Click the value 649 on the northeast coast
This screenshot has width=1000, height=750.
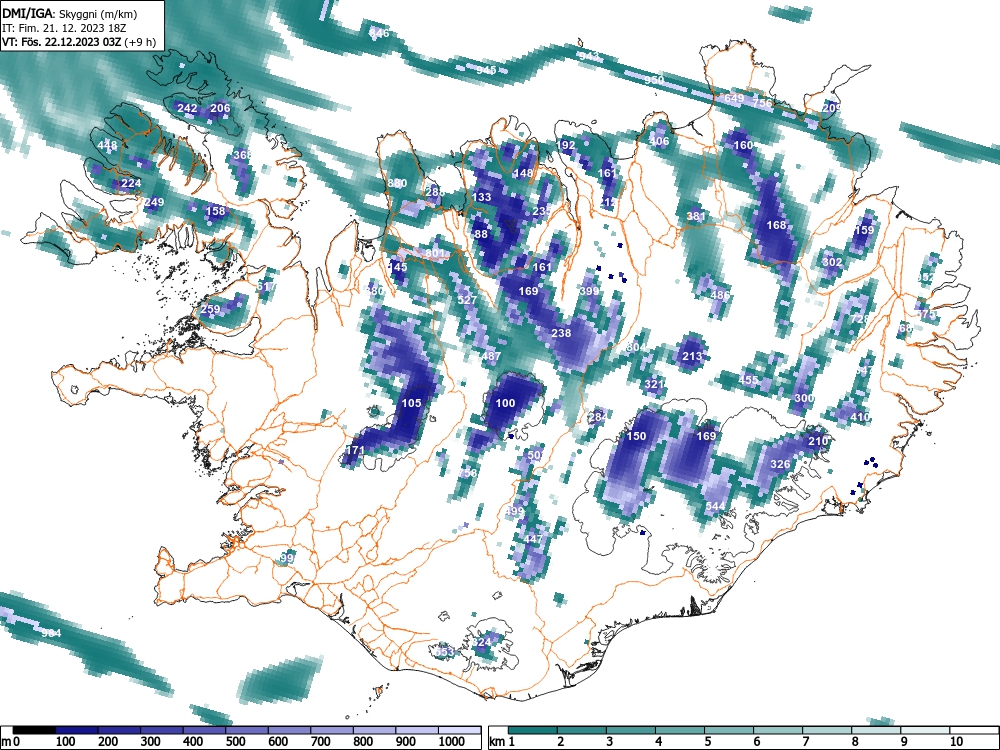click(734, 98)
